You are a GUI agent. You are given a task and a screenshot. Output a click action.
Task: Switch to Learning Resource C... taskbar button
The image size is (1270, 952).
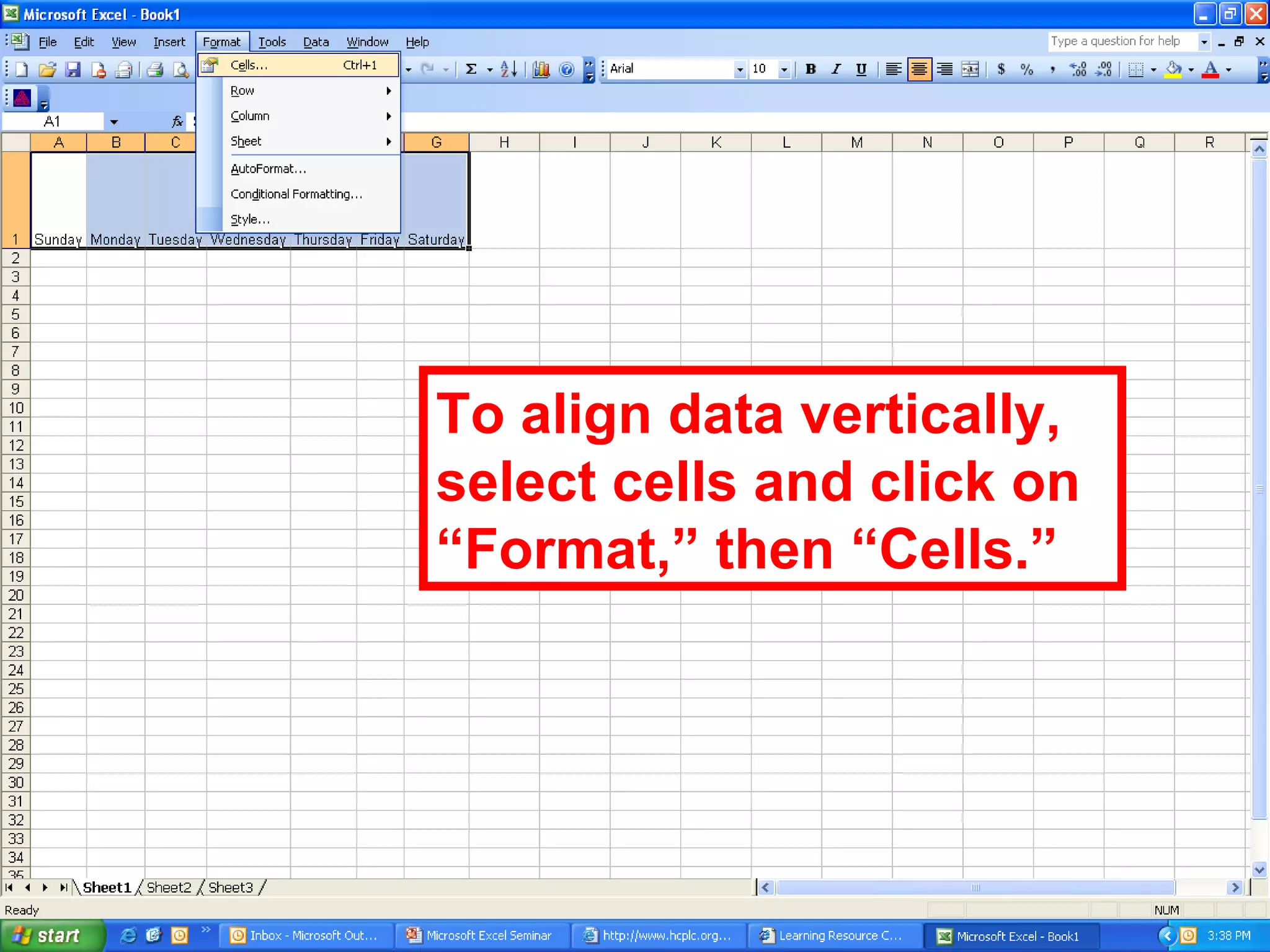[x=834, y=935]
